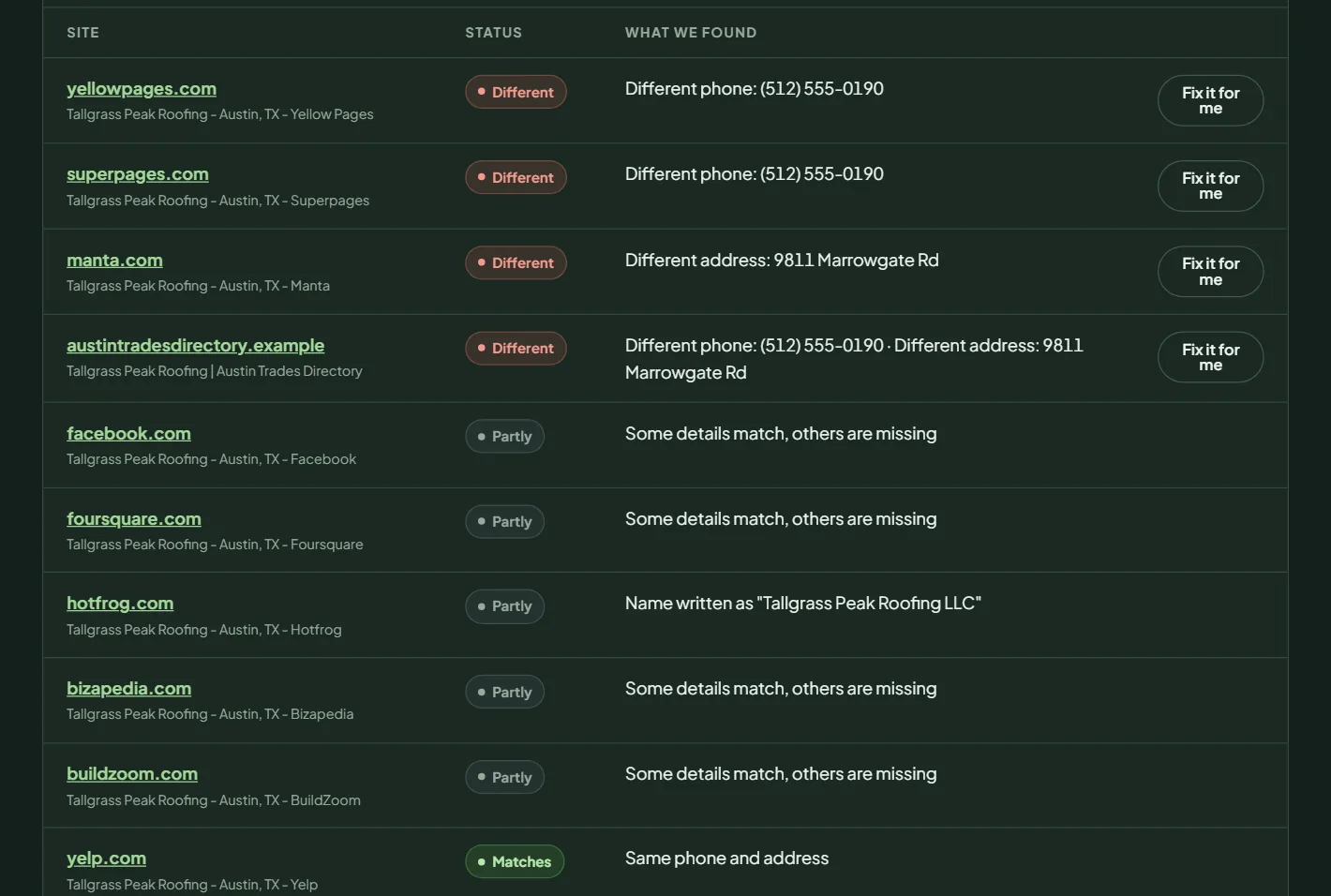Click 'Some details match' text in facebook row
This screenshot has height=896, width=1331.
(781, 434)
